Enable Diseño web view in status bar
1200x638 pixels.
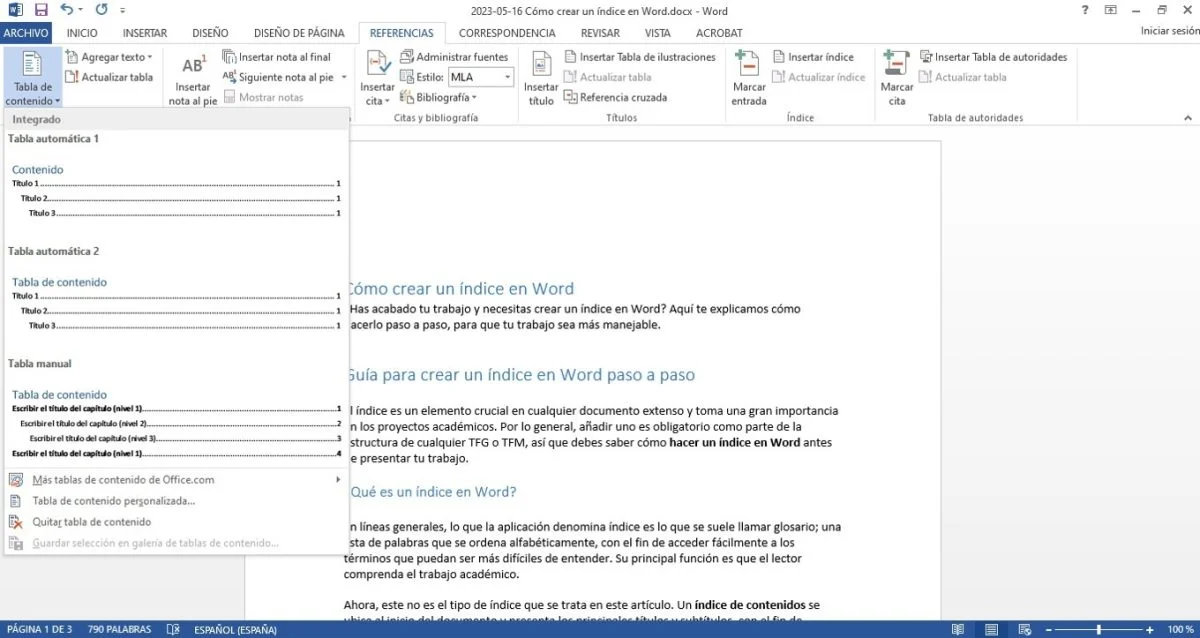[x=1024, y=629]
